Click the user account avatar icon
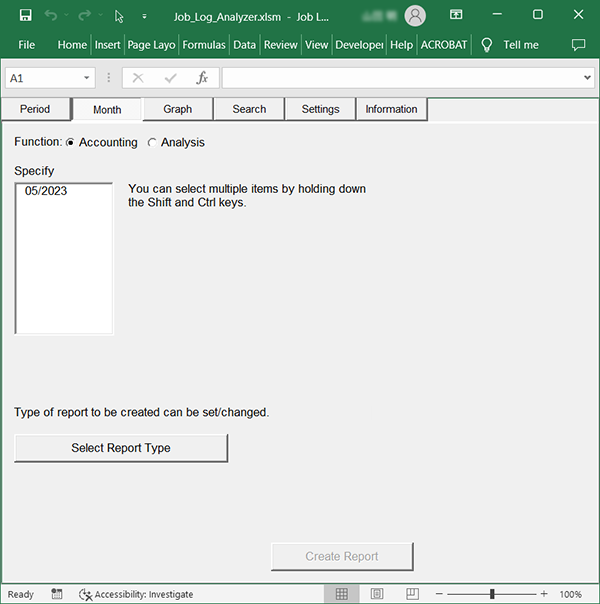Viewport: 600px width, 604px height. point(415,16)
